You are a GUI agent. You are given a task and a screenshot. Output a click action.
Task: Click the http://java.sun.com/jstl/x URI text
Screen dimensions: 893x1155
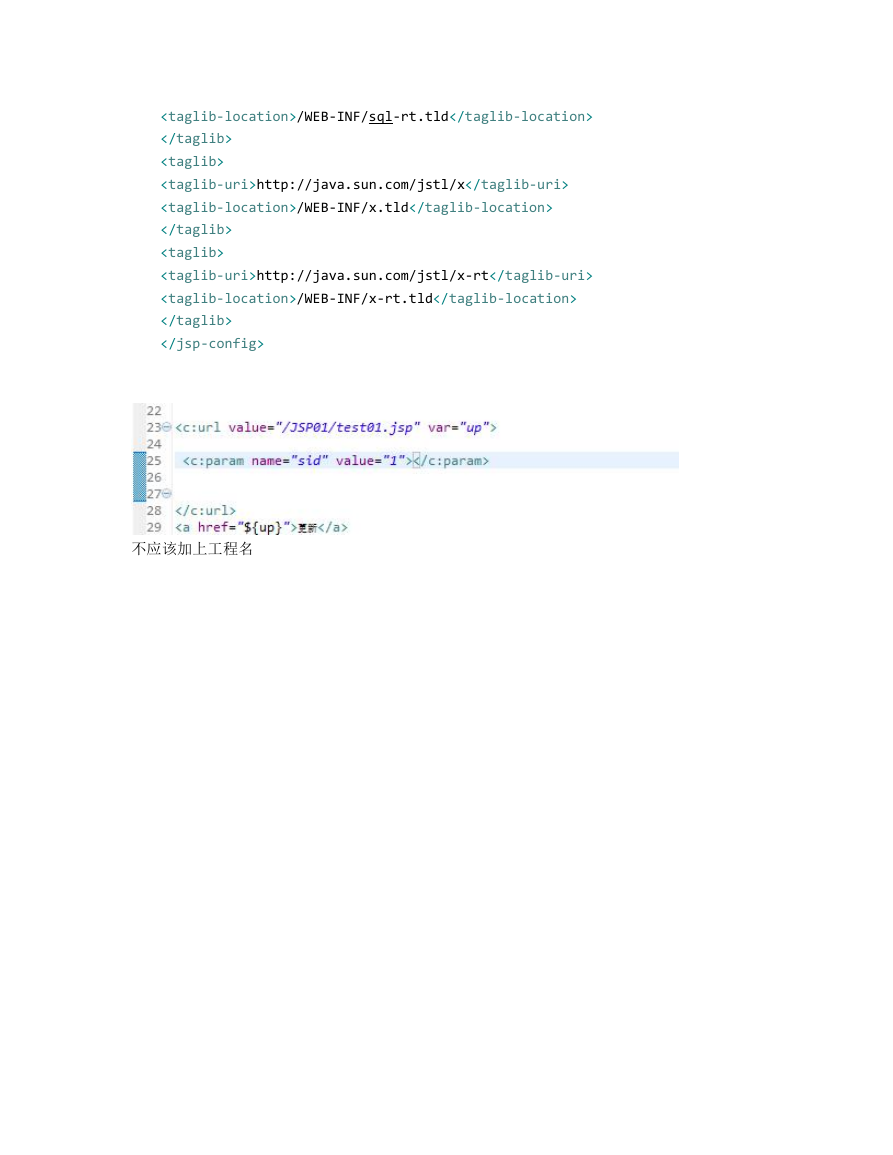pyautogui.click(x=360, y=184)
